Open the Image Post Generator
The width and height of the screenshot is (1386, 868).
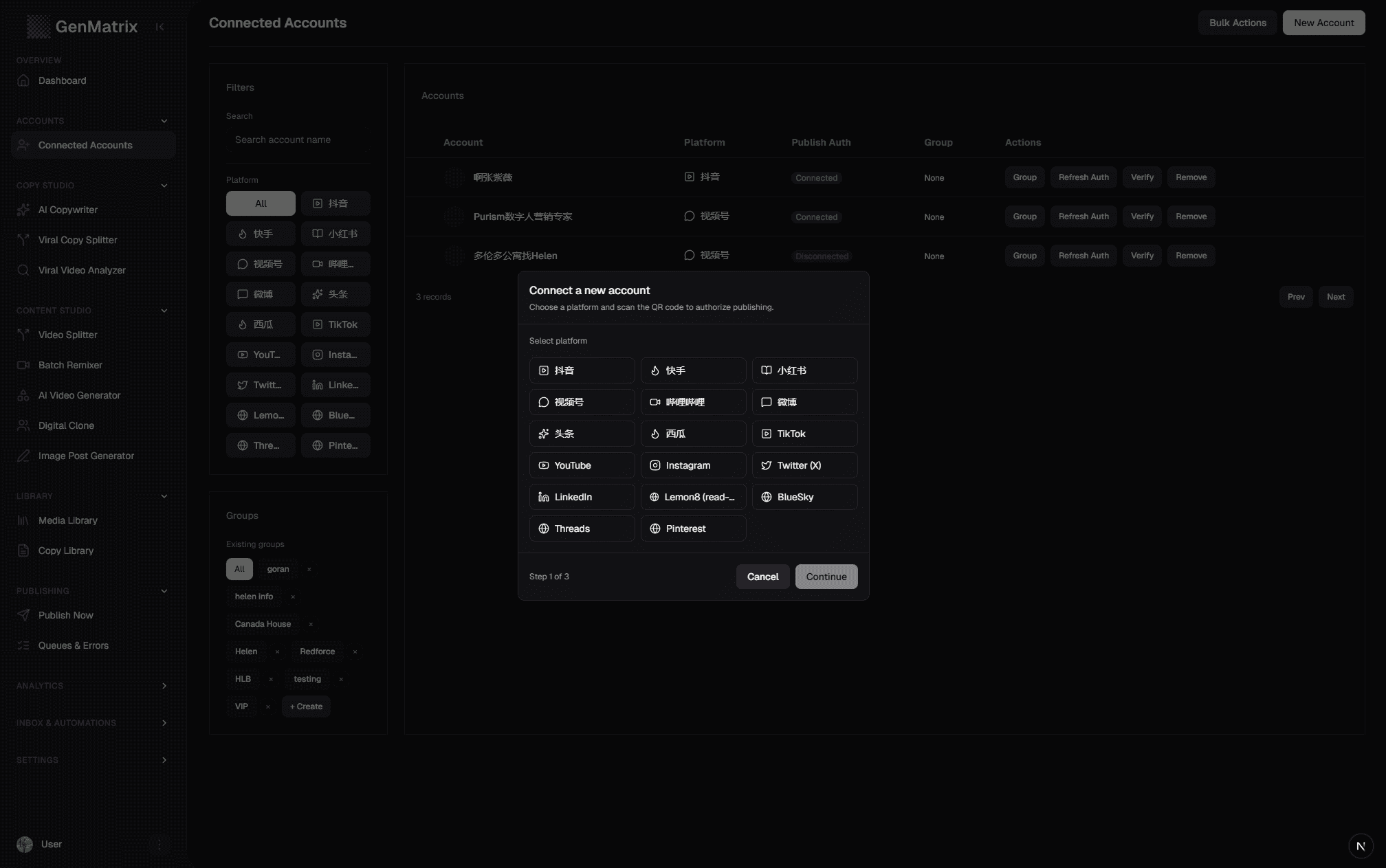(85, 456)
